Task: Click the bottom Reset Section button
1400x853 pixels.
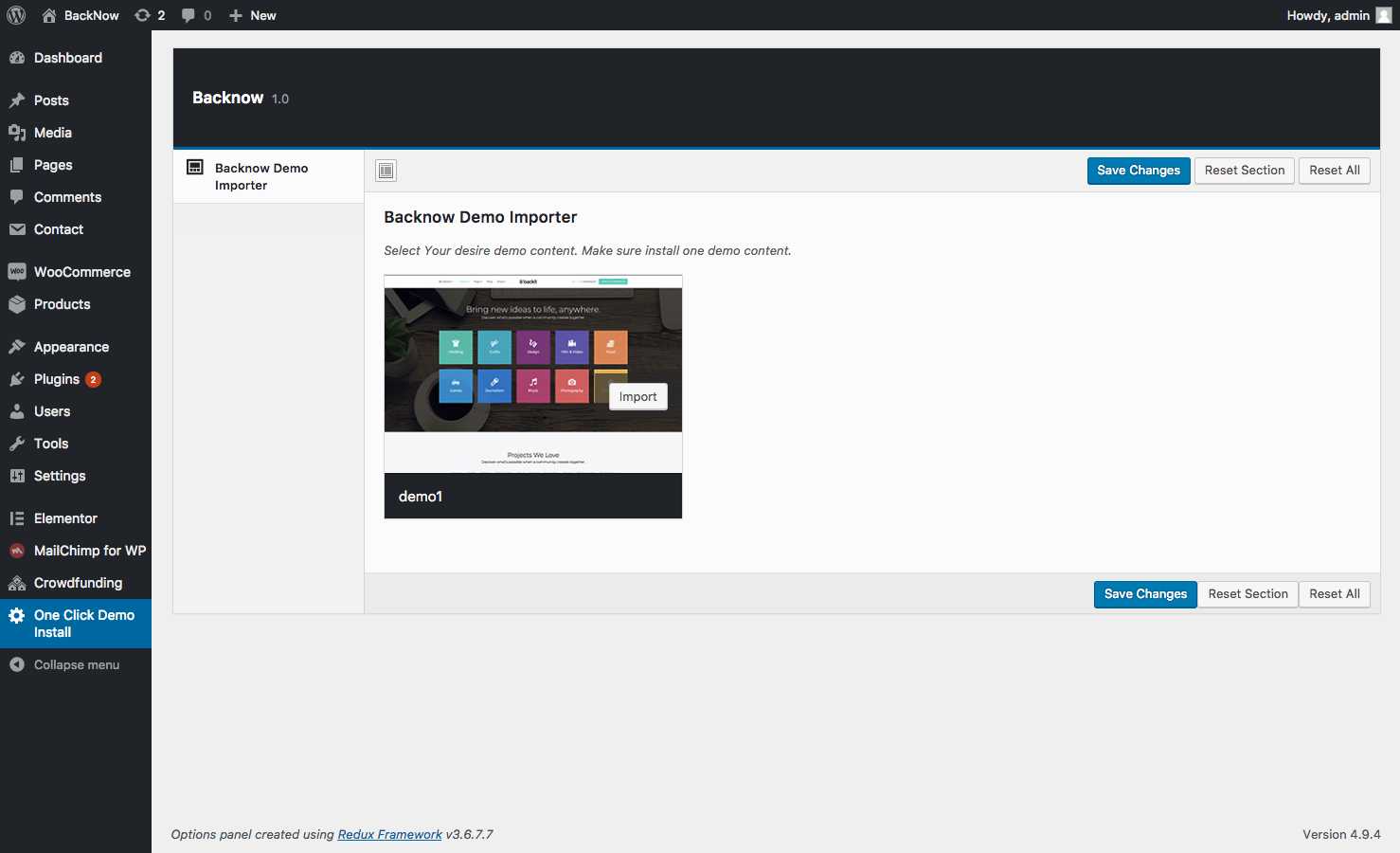Action: 1247,594
